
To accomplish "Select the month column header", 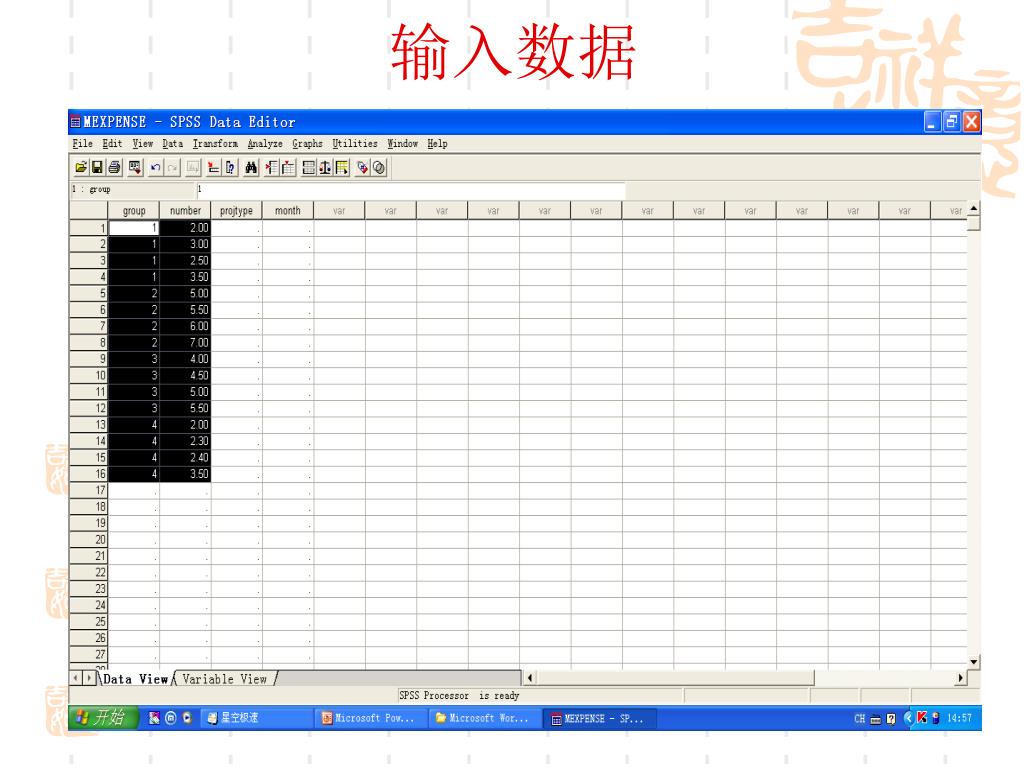I will tap(288, 211).
